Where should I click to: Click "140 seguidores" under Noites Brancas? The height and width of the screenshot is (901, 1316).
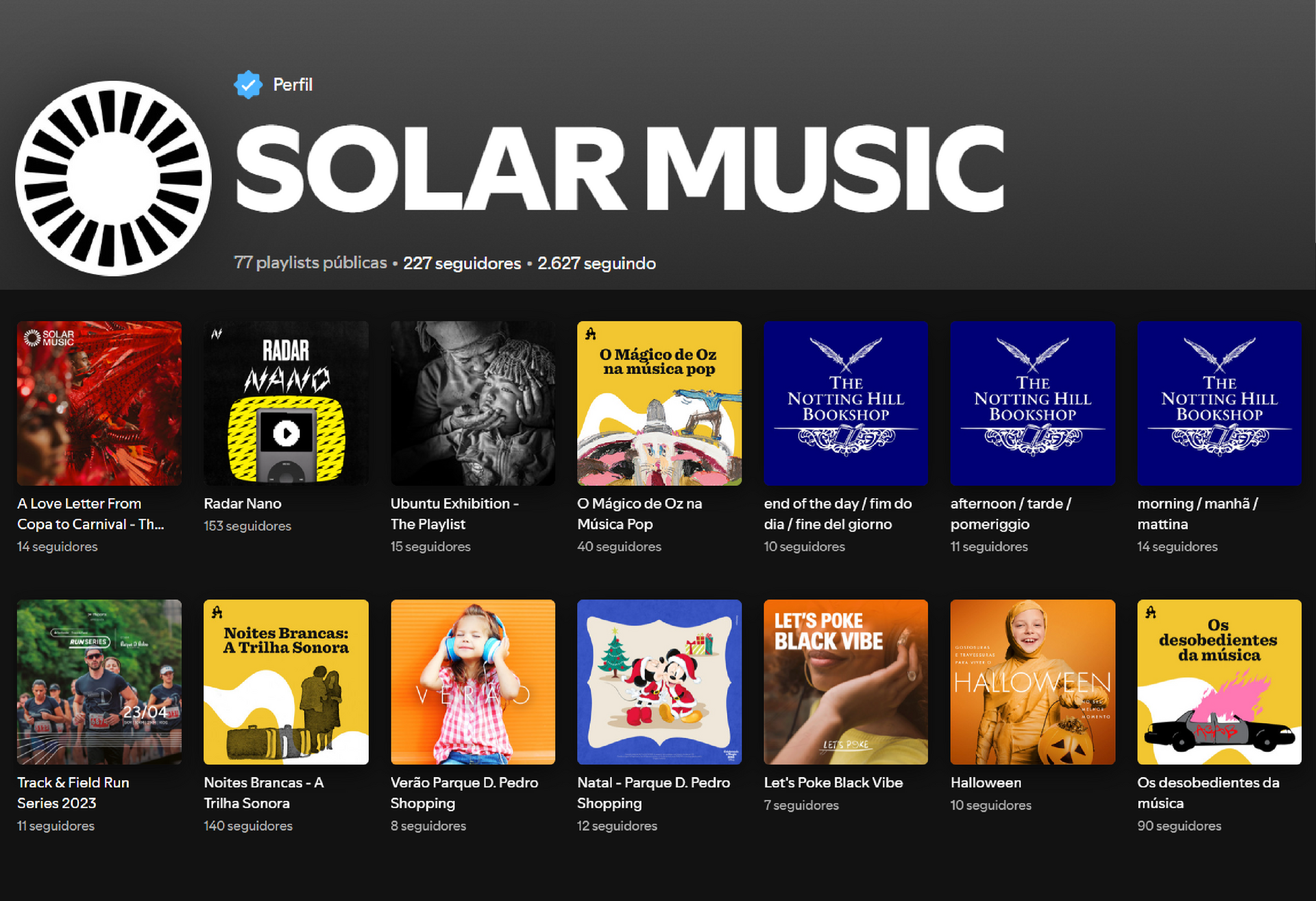[248, 826]
